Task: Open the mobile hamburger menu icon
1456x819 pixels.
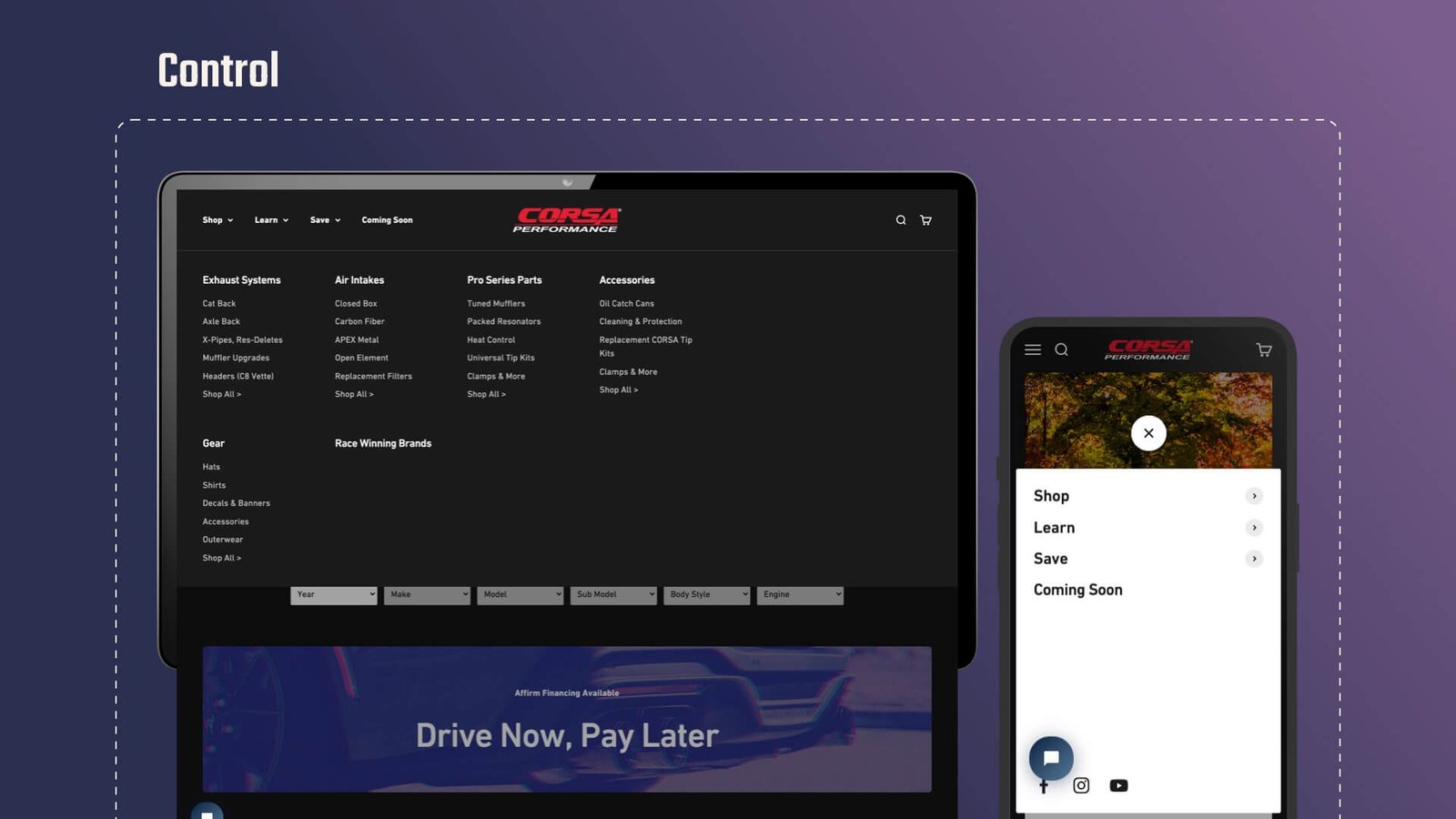Action: tap(1033, 349)
